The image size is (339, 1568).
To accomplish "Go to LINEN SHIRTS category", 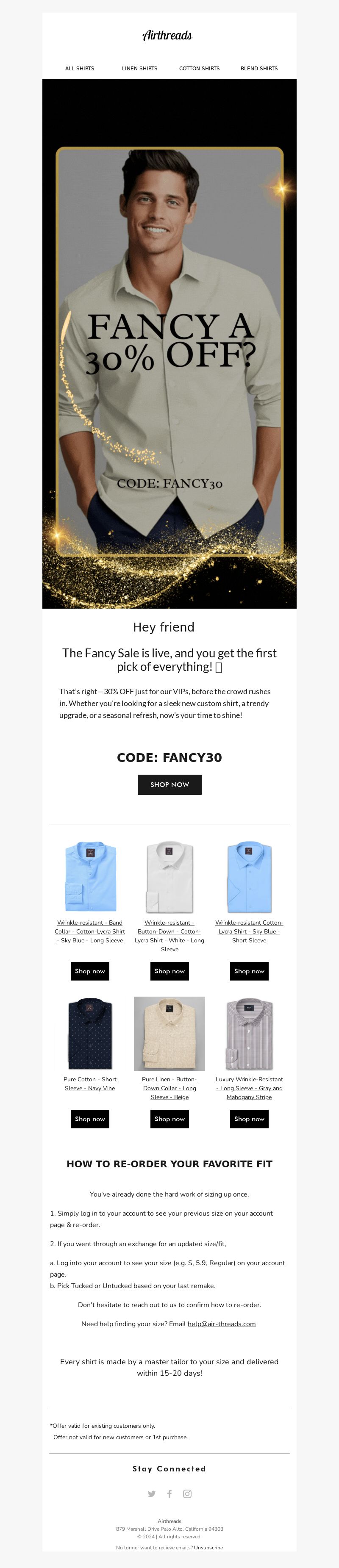I will [139, 69].
